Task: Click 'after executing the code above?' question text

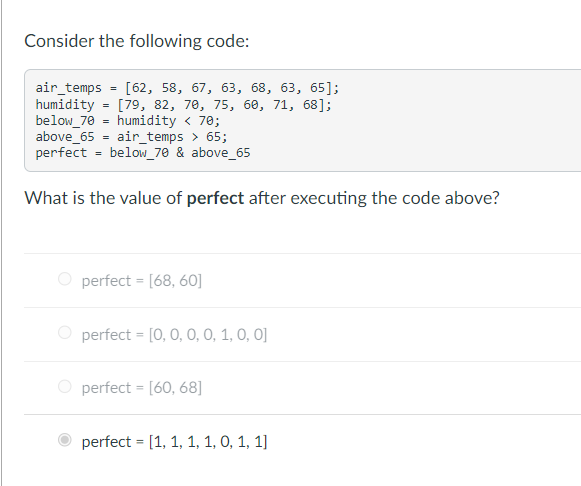Action: [374, 198]
